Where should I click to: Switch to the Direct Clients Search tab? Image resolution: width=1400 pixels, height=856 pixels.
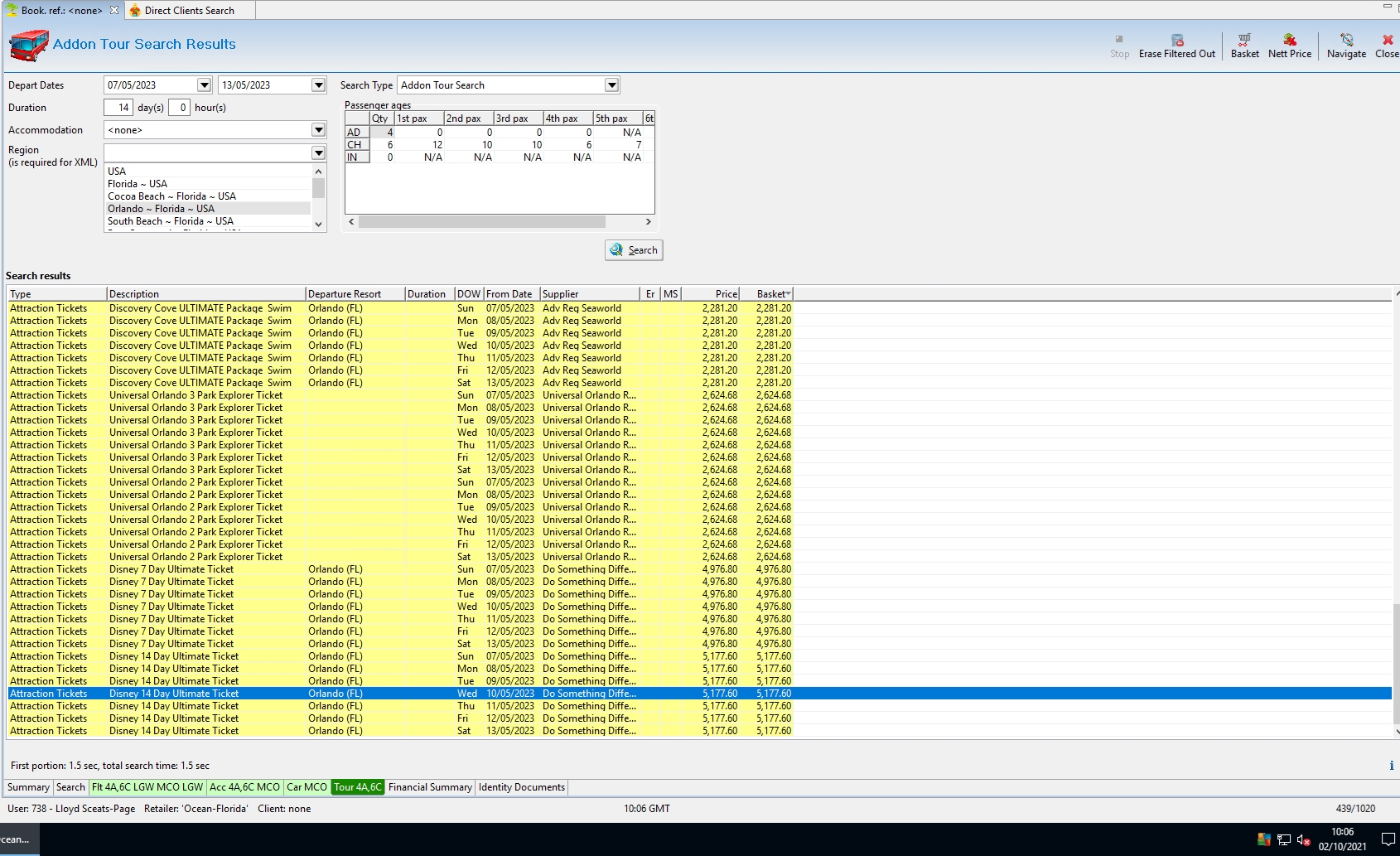coord(189,10)
